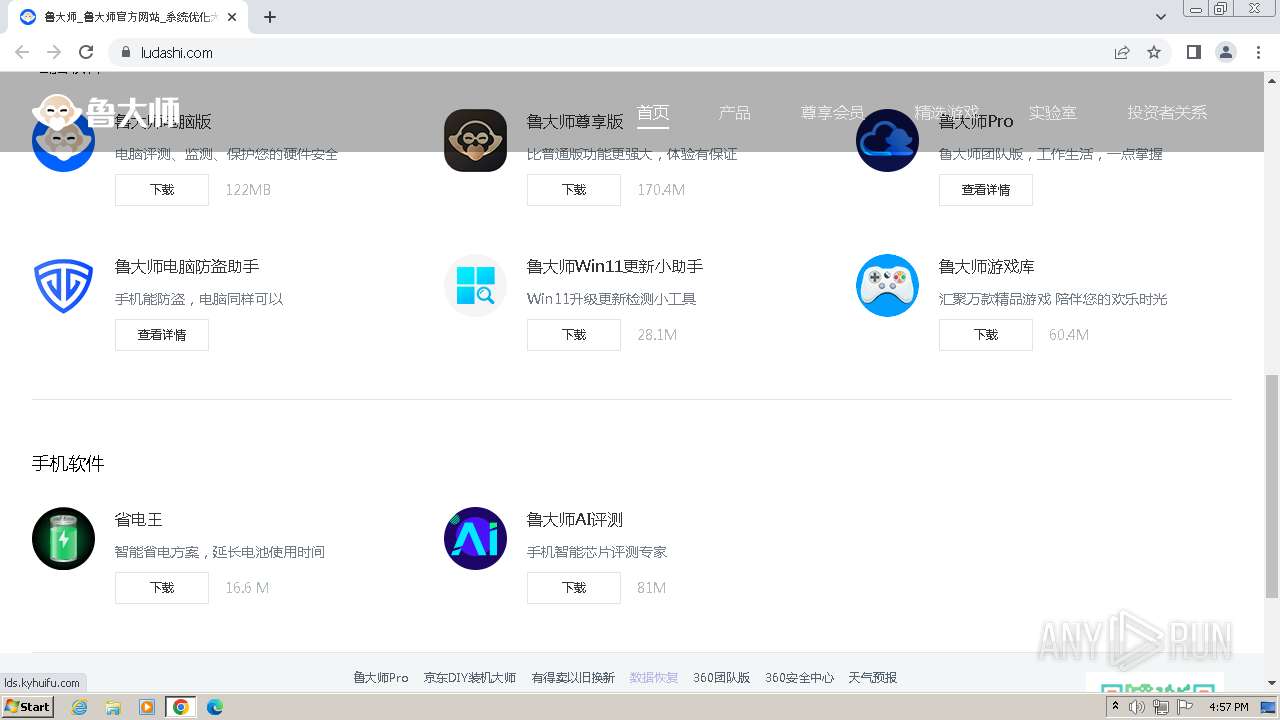The width and height of the screenshot is (1280, 720).
Task: Click the 天气预报 footer link
Action: point(873,677)
